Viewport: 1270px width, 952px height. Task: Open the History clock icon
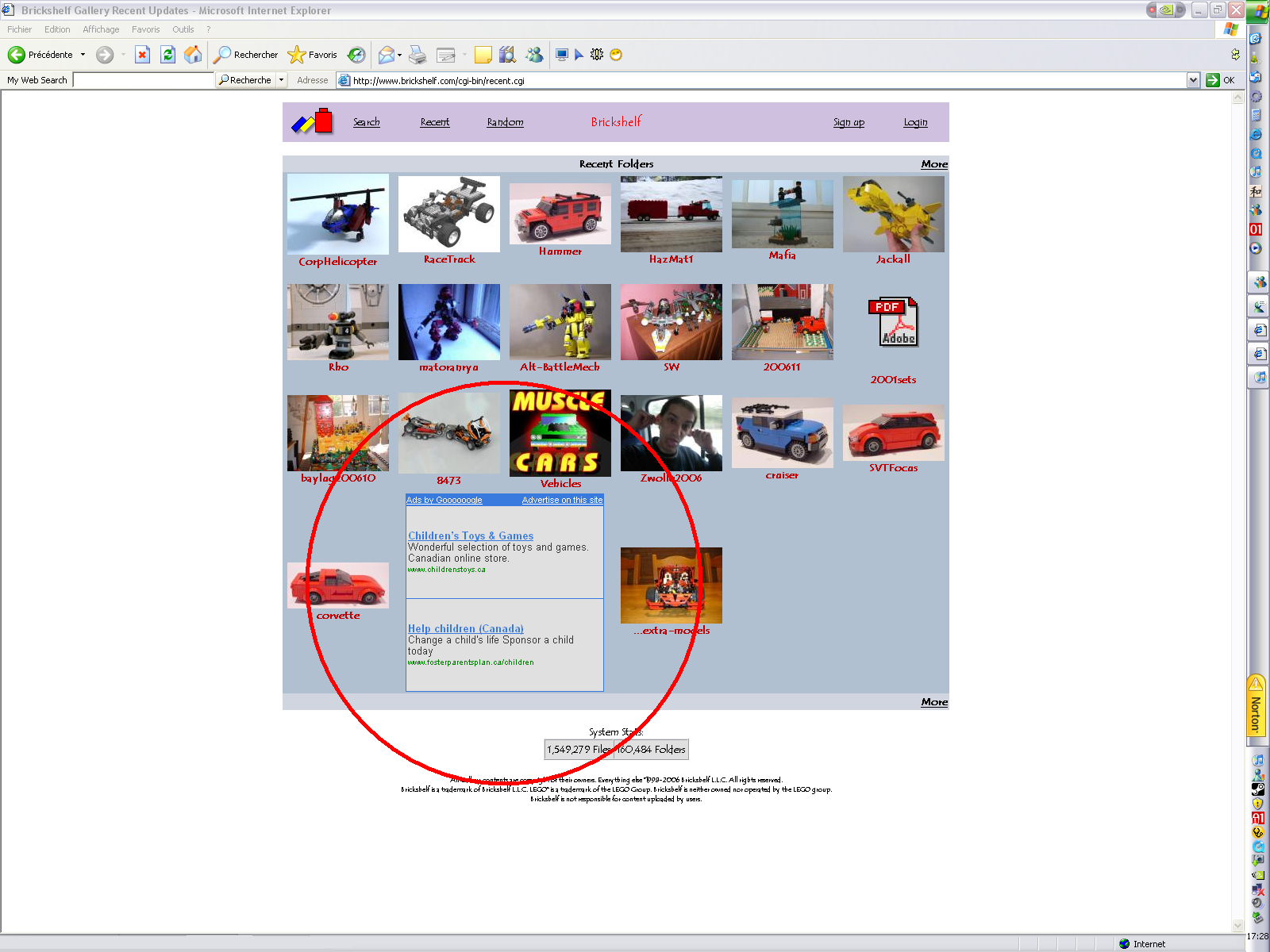point(356,55)
